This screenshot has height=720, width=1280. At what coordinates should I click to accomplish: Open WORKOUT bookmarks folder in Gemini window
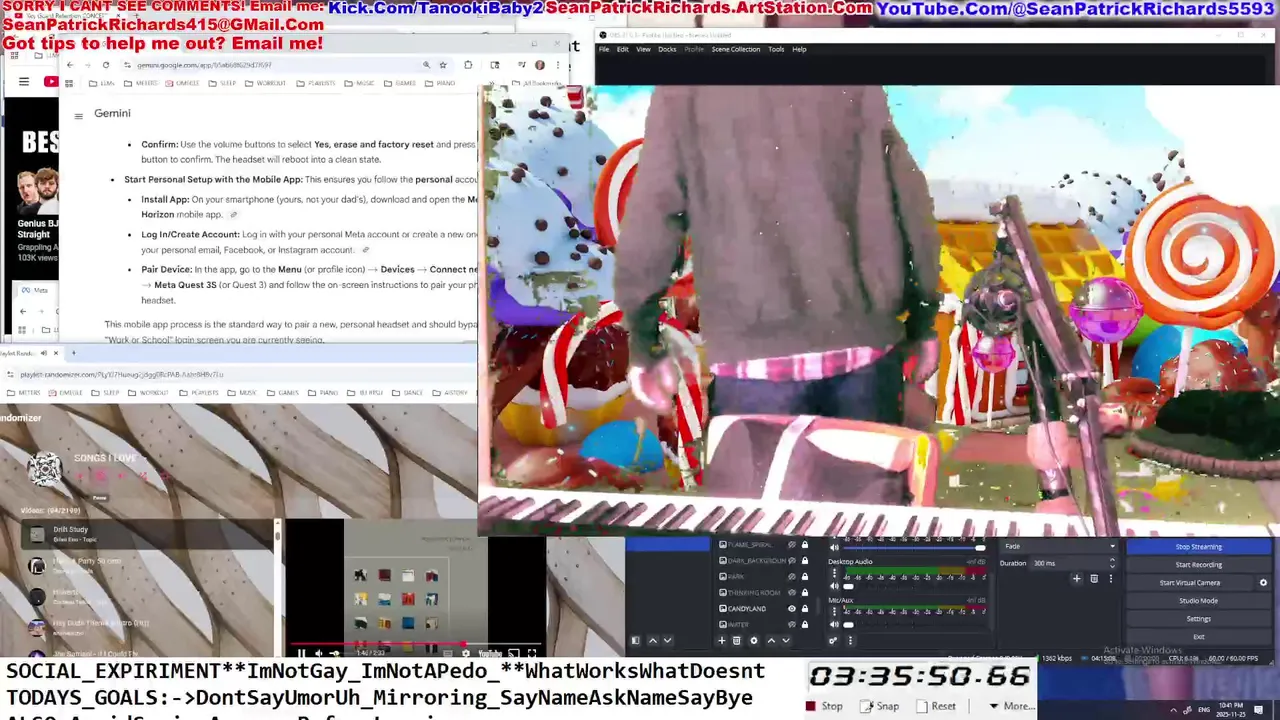[266, 83]
